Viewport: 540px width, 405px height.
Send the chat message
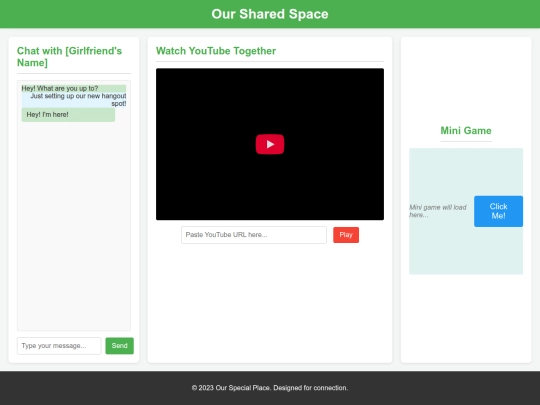coord(120,346)
